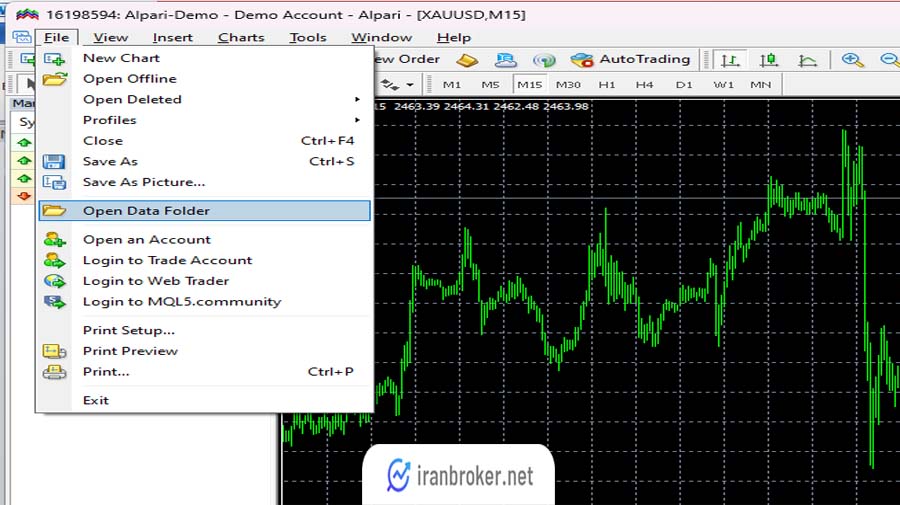This screenshot has height=505, width=900.
Task: Click the green signals toolbar icon
Action: tap(544, 60)
